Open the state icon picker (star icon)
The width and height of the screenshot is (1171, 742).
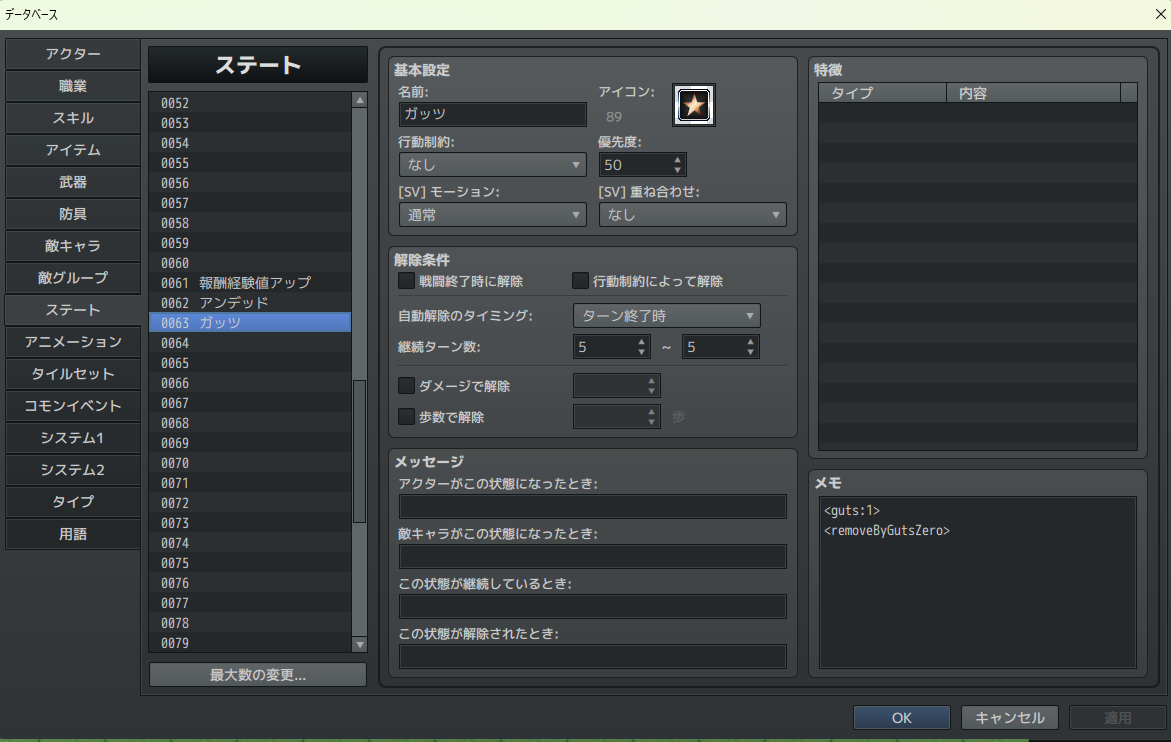(693, 105)
